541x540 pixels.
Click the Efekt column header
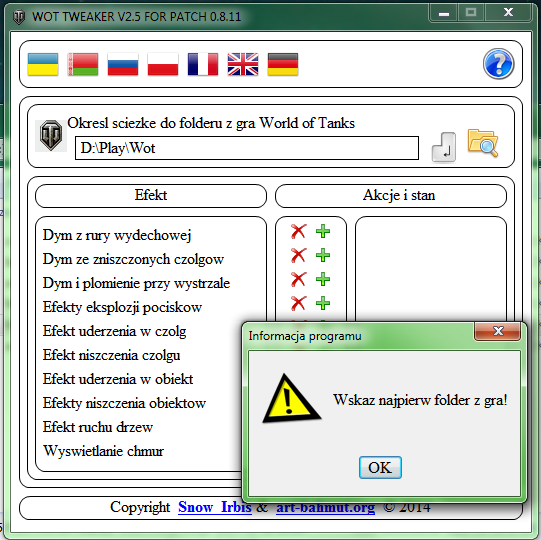click(151, 196)
